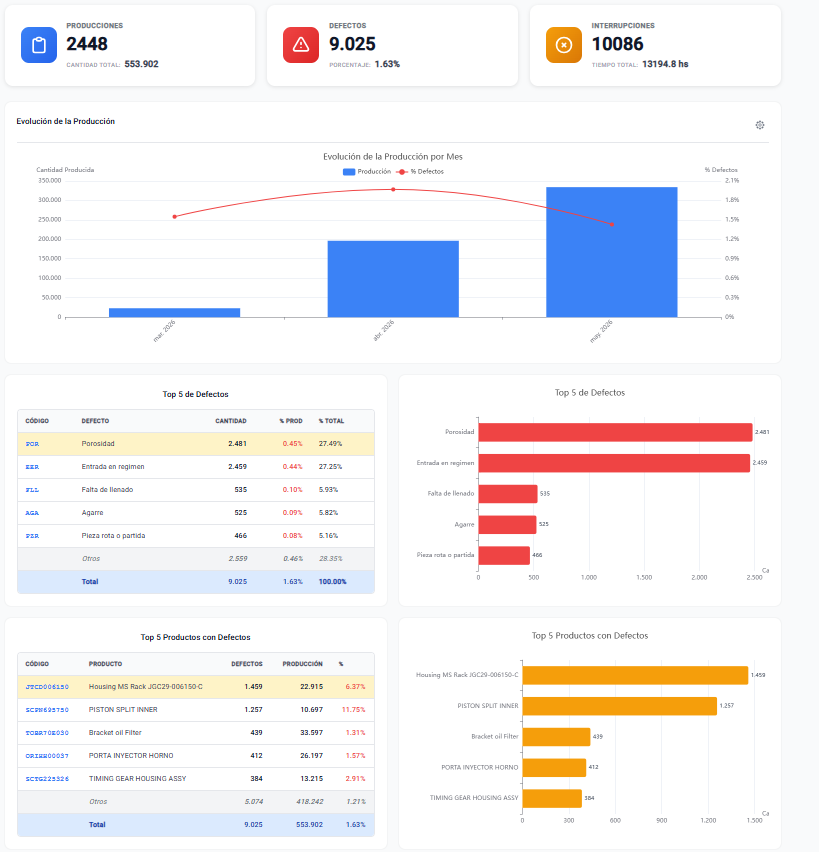Click the DEFECTOS column header in products table
819x852 pixels.
(247, 664)
